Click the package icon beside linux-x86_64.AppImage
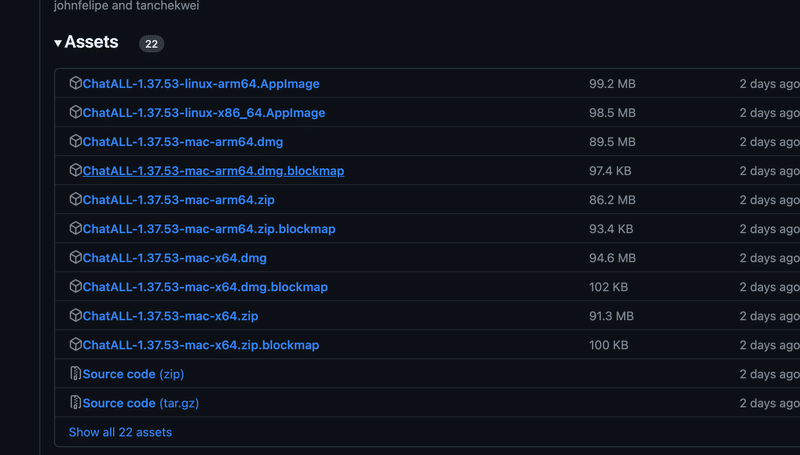 tap(75, 113)
